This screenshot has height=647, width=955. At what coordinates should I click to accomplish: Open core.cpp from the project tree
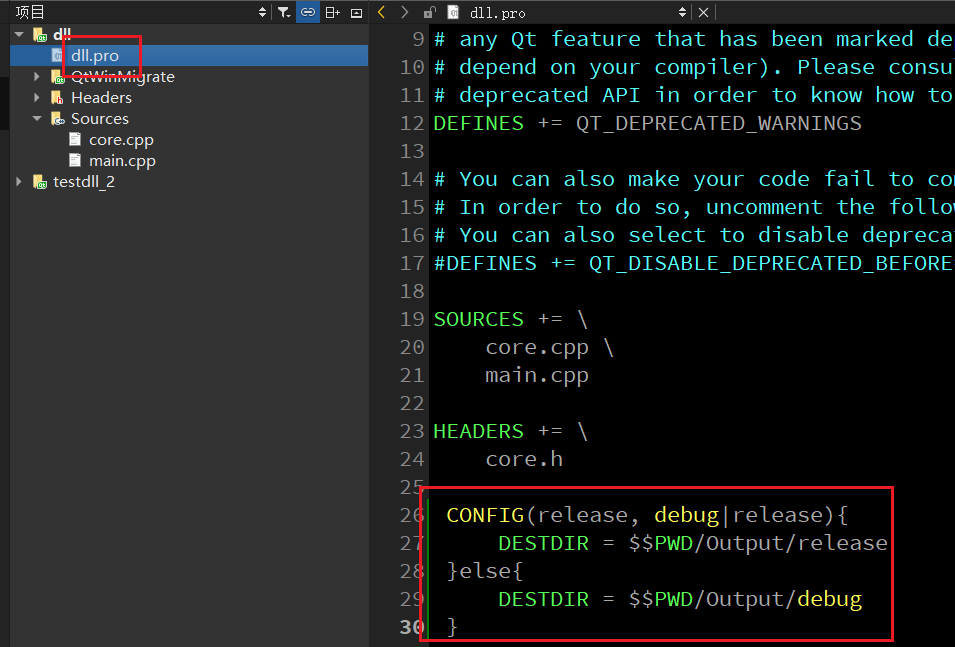[121, 140]
